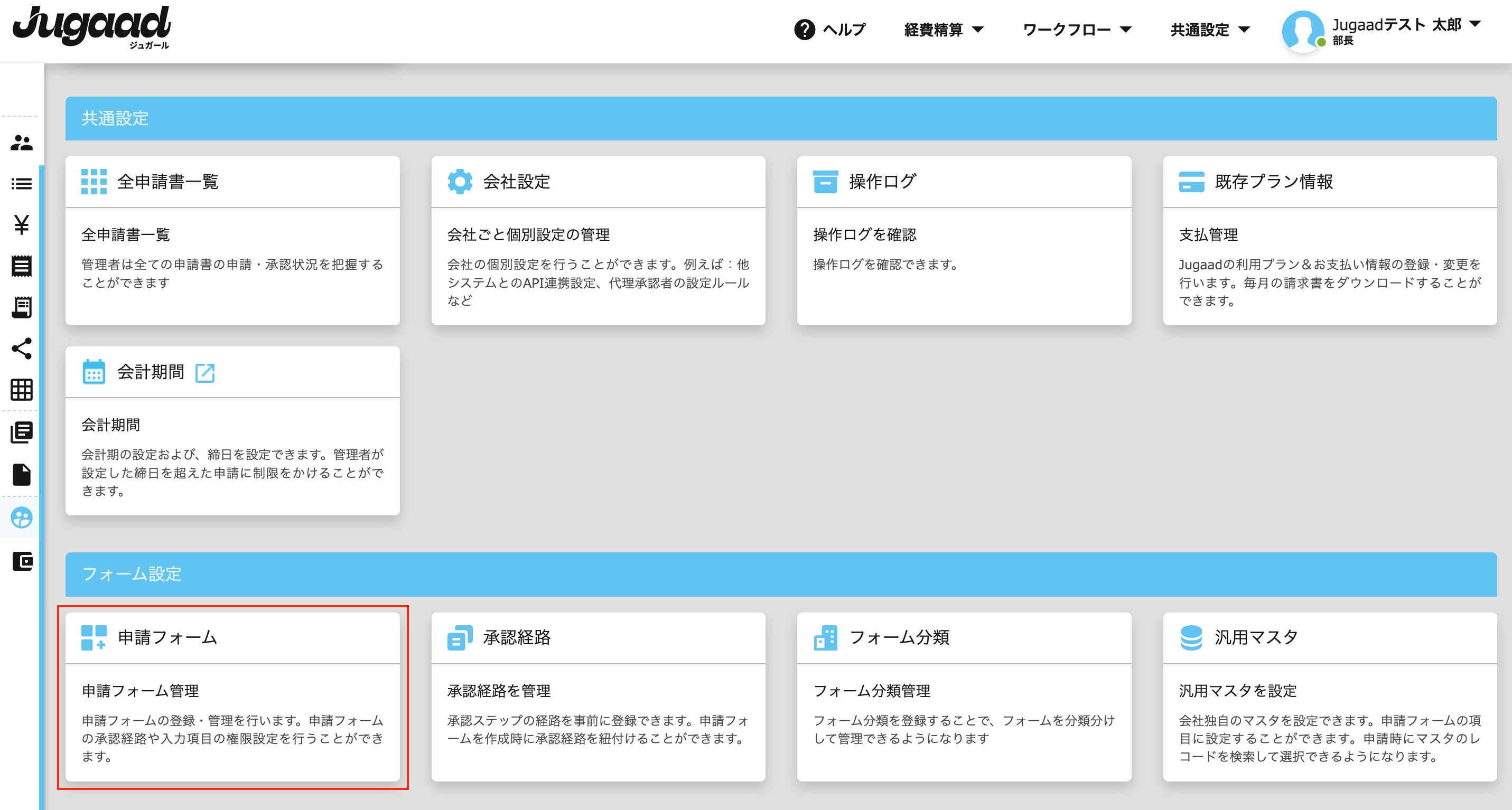The height and width of the screenshot is (810, 1512).
Task: Open the 汎用マスタ card title
Action: pos(1256,637)
